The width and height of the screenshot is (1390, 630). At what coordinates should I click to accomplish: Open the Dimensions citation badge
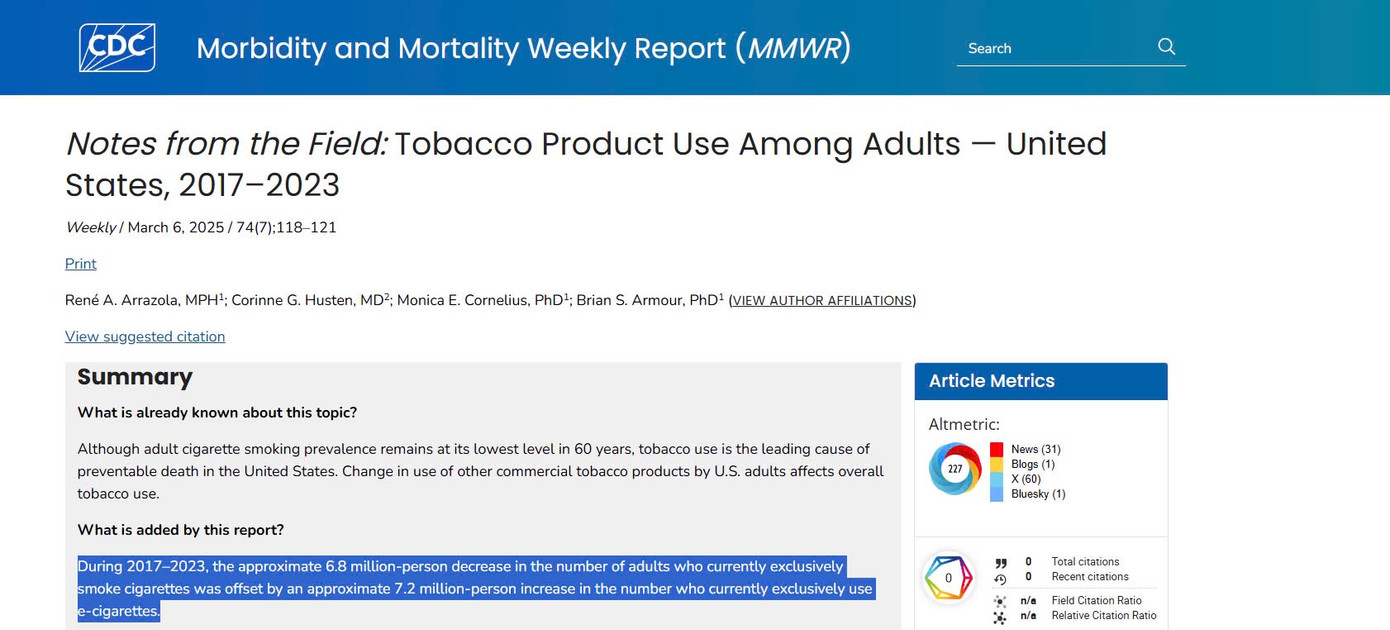(x=948, y=578)
